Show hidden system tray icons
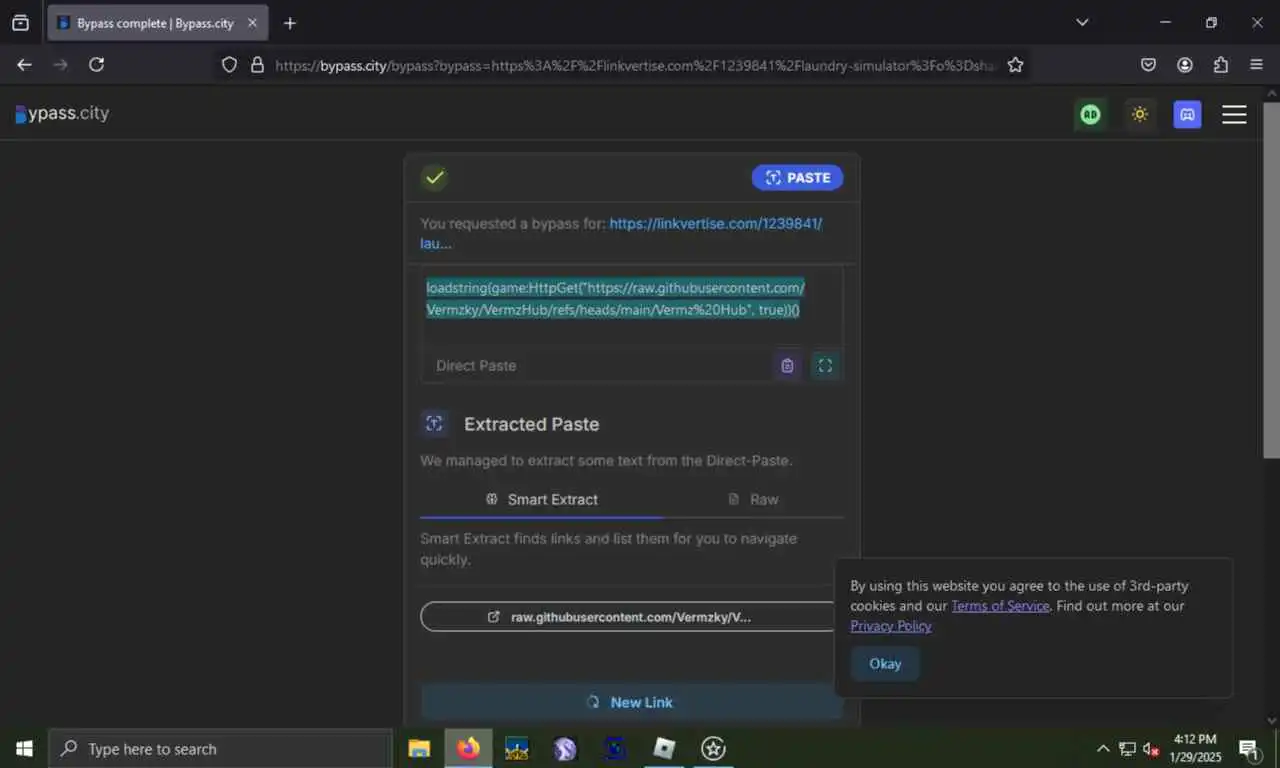This screenshot has height=768, width=1280. point(1103,749)
